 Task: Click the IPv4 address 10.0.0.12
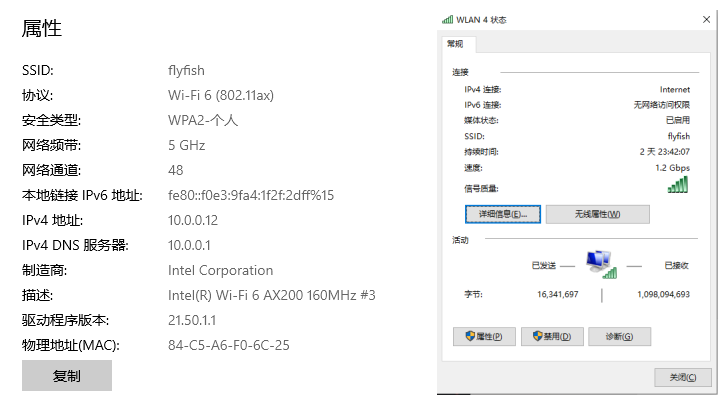(193, 220)
